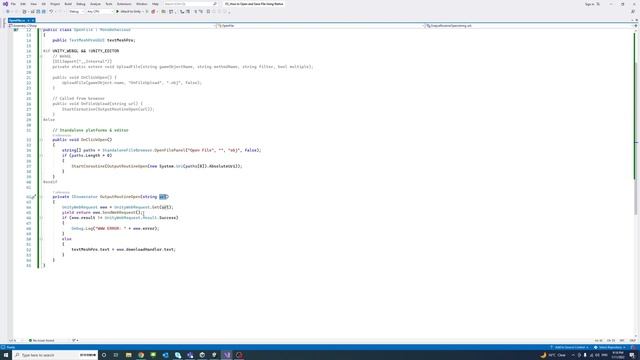Click the Visual Studio logo icon
This screenshot has width=640, height=360.
pos(5,4)
